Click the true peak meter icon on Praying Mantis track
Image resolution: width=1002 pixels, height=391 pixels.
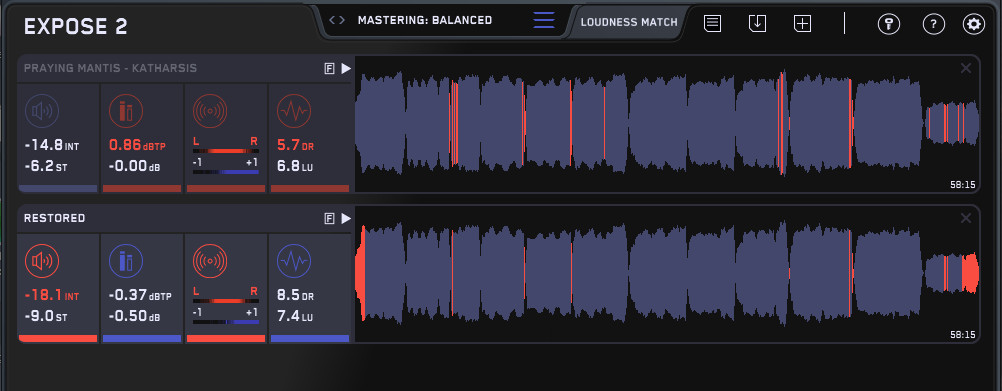(x=126, y=111)
